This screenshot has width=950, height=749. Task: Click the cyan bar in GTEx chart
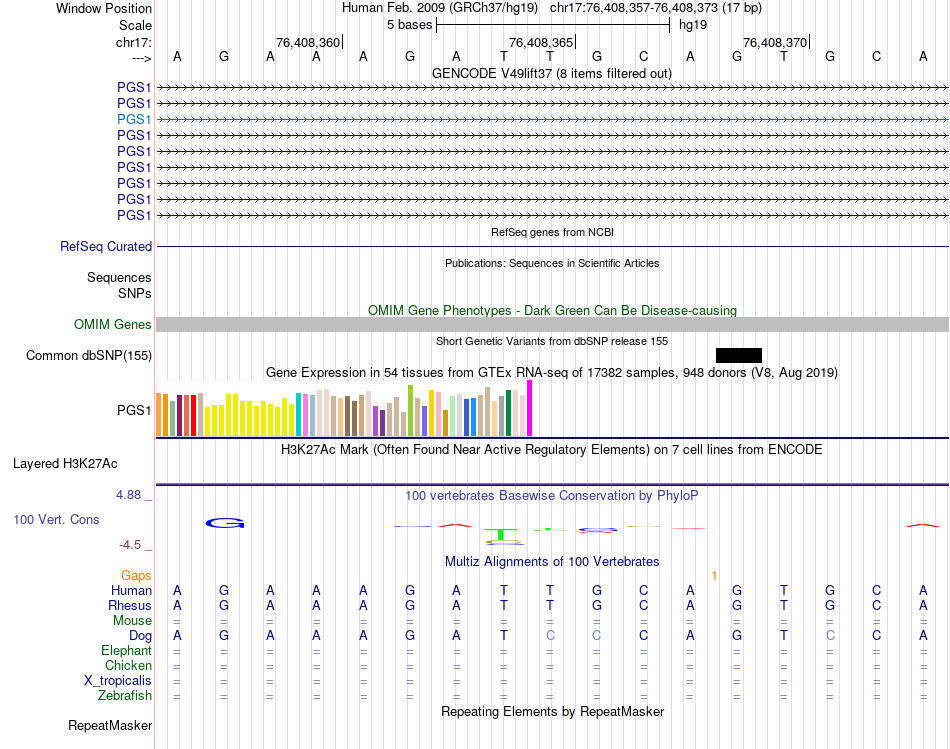pos(299,414)
